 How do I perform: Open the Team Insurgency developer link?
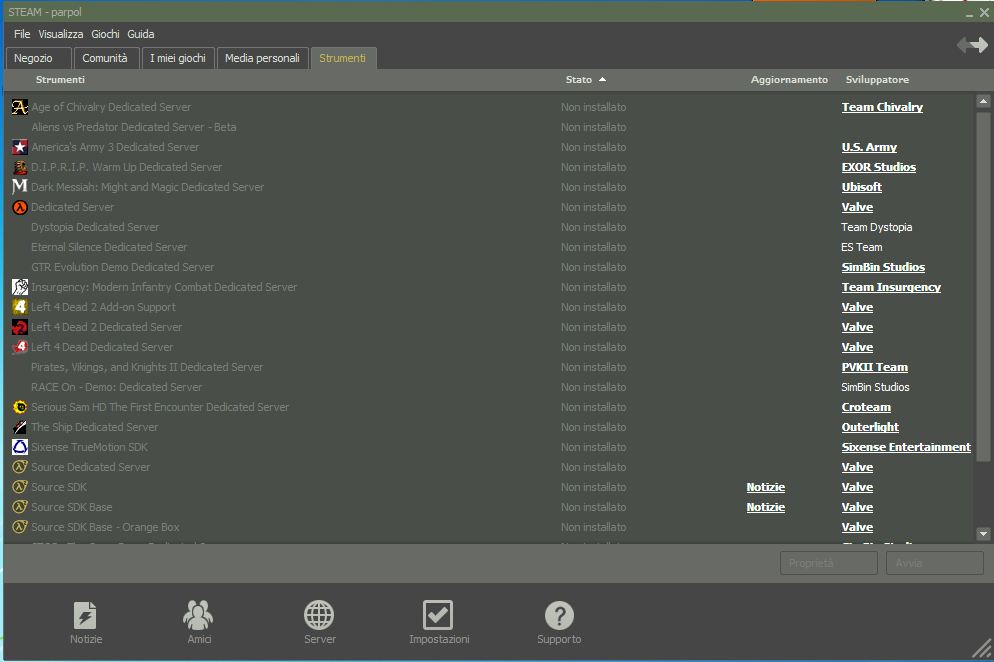891,287
